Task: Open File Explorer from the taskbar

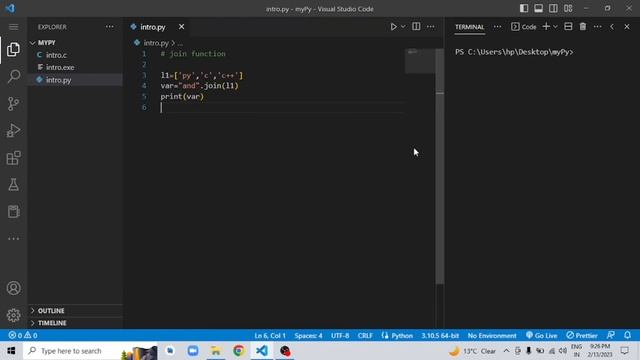Action: pos(216,351)
